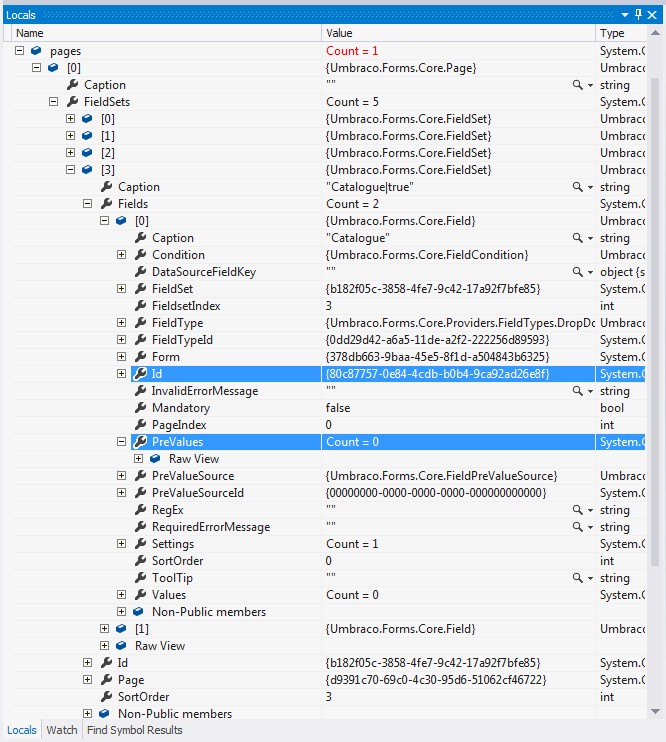Click the cube icon beside Non-Public members of field
Image resolution: width=666 pixels, height=742 pixels.
[x=138, y=611]
